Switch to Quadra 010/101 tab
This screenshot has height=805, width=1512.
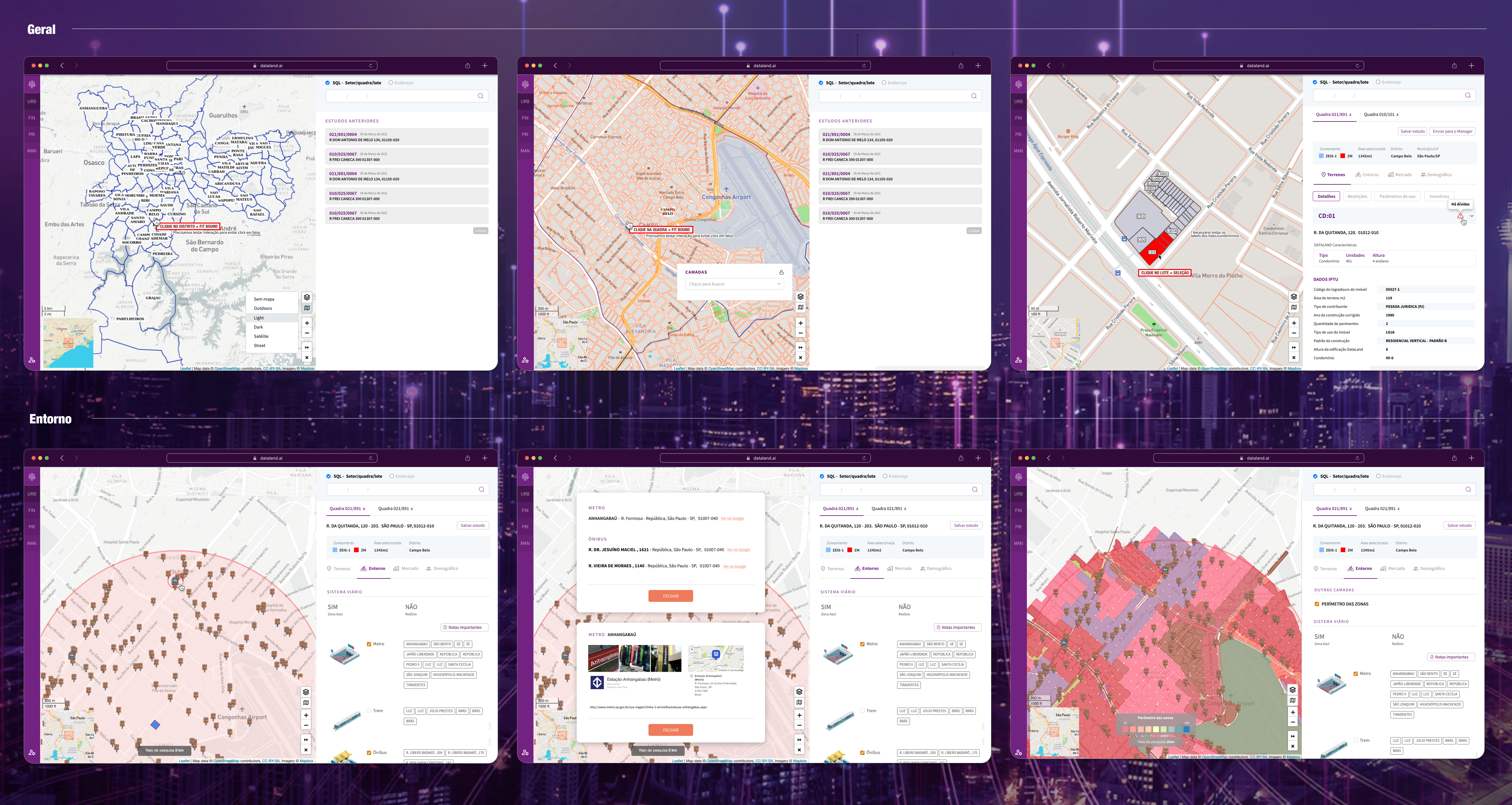(x=1379, y=115)
